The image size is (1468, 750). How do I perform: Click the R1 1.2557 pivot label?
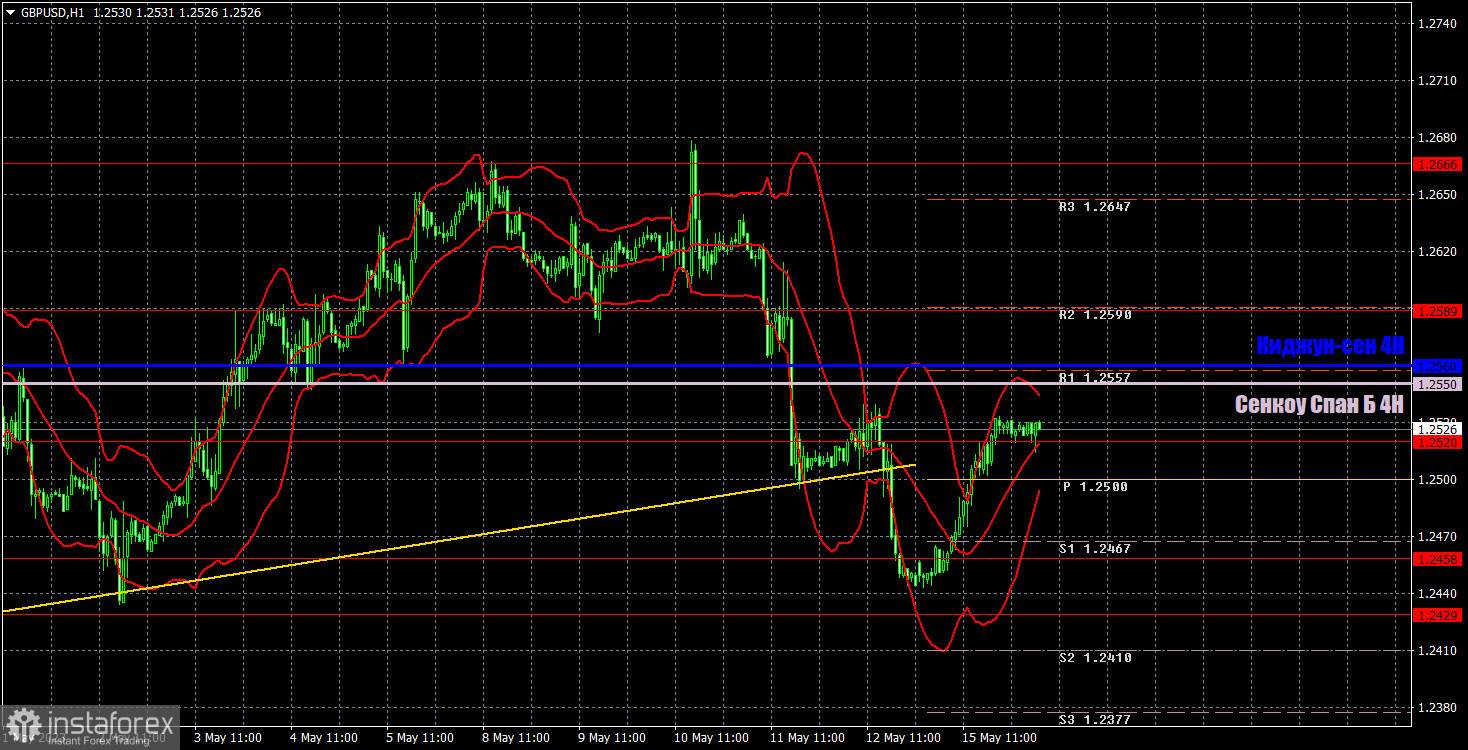point(1094,380)
